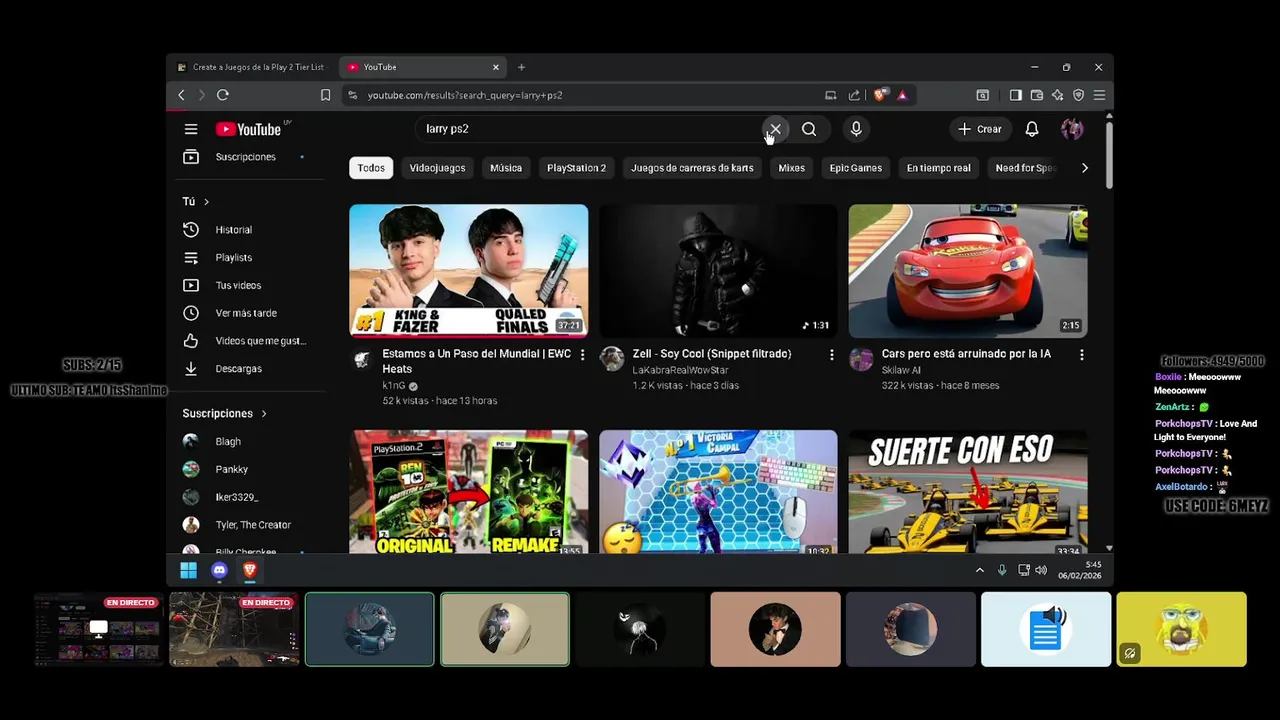Open the account avatar menu
This screenshot has height=720, width=1280.
click(1072, 129)
